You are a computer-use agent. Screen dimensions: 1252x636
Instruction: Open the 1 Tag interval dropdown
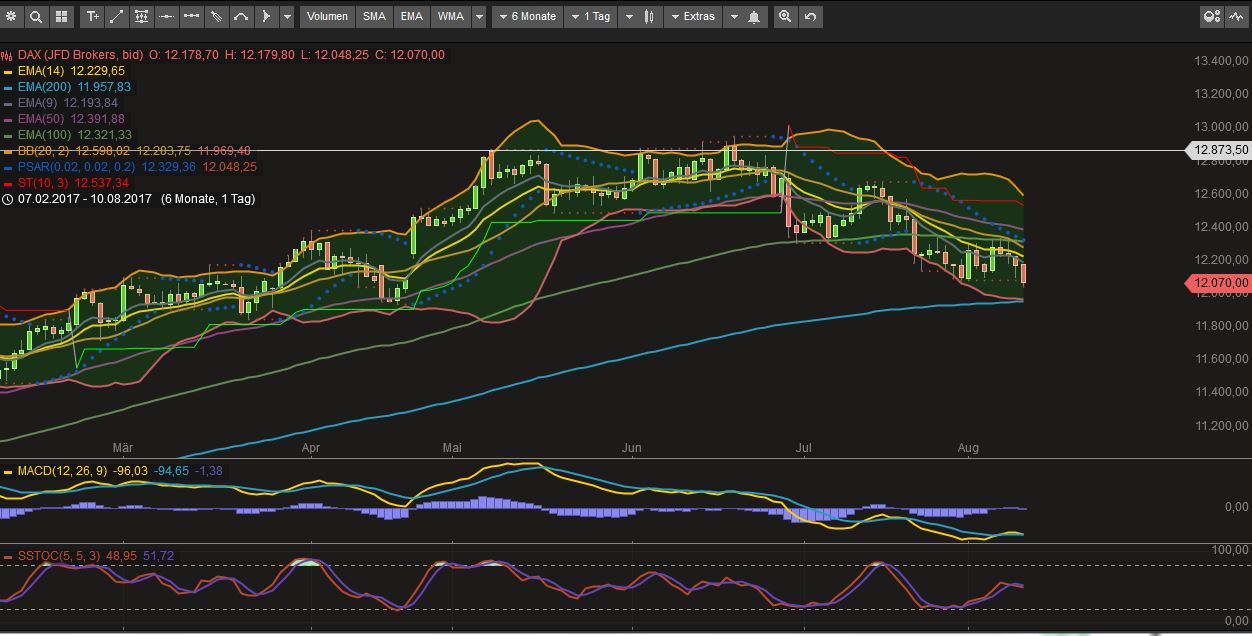coord(591,16)
